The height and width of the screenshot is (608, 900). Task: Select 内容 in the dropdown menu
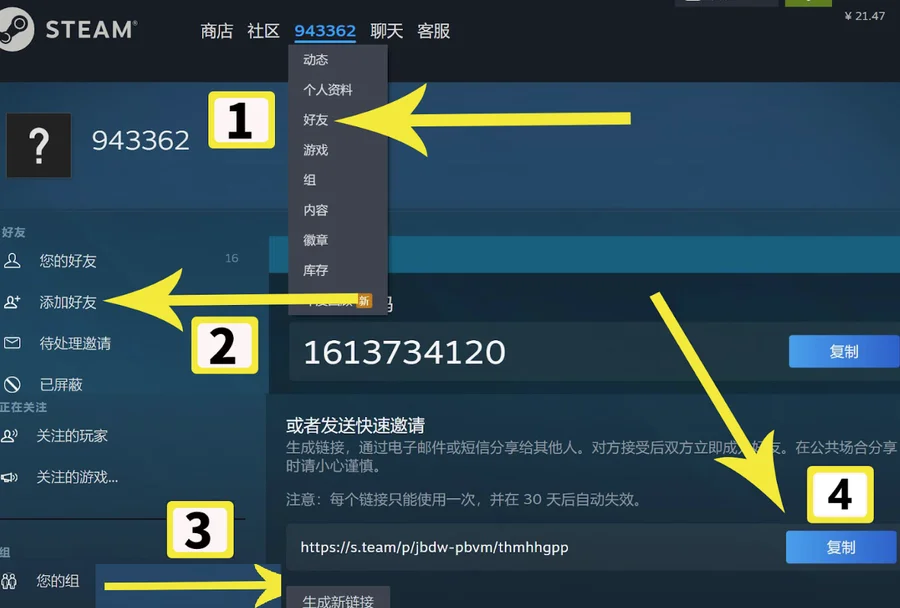pos(316,210)
